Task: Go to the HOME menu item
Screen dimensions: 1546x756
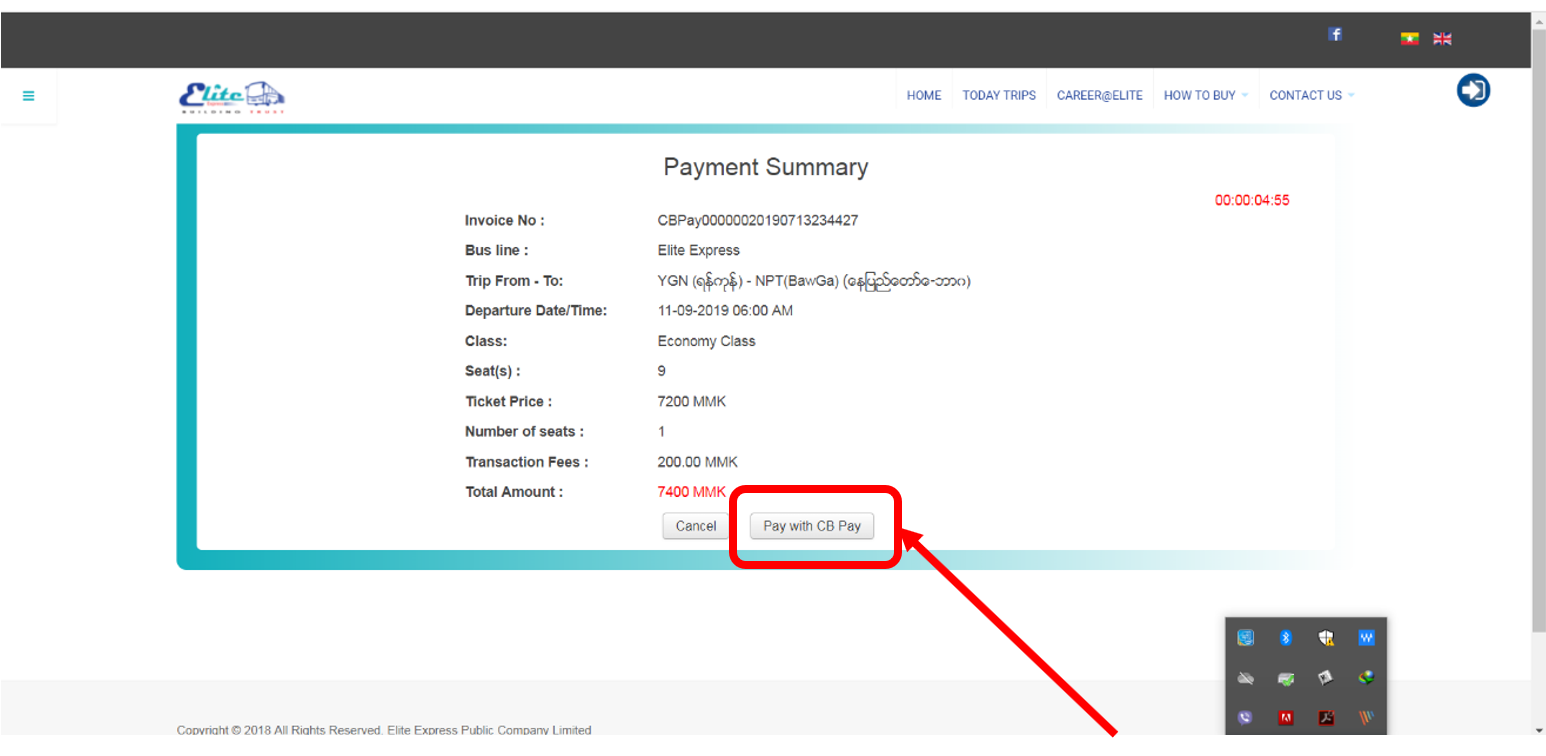Action: [x=923, y=95]
